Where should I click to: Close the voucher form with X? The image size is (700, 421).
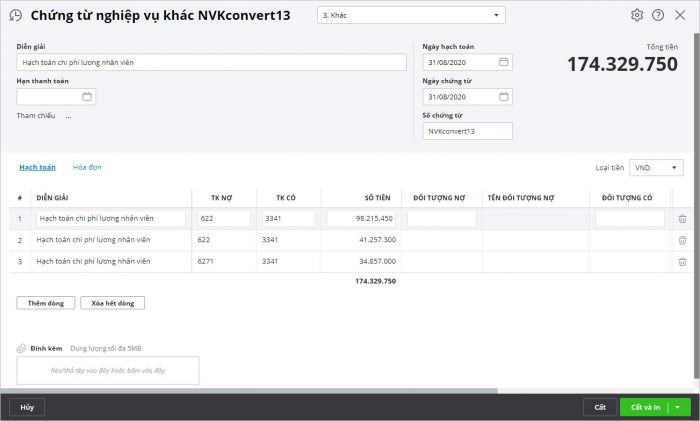[x=680, y=15]
